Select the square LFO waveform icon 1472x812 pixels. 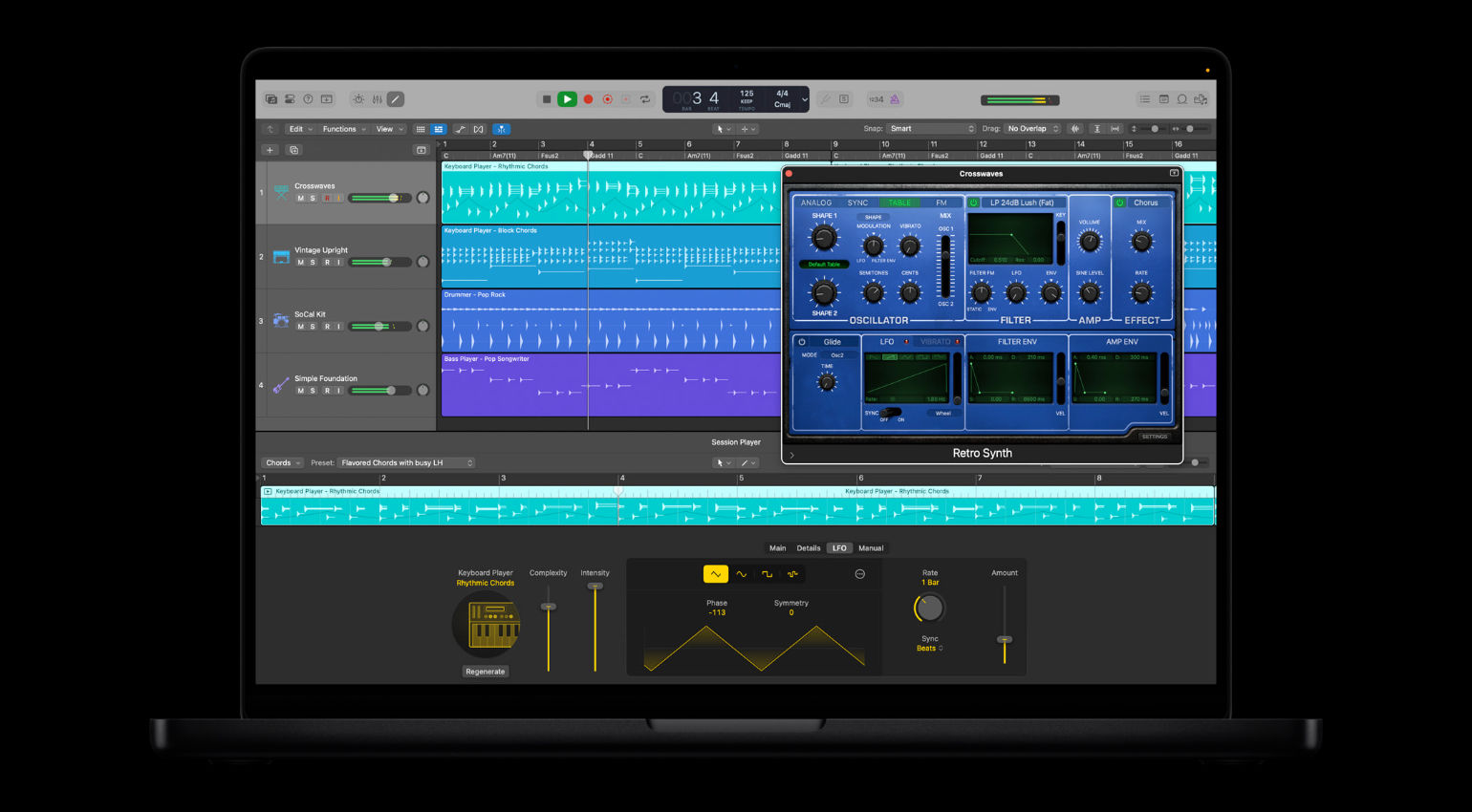(767, 574)
